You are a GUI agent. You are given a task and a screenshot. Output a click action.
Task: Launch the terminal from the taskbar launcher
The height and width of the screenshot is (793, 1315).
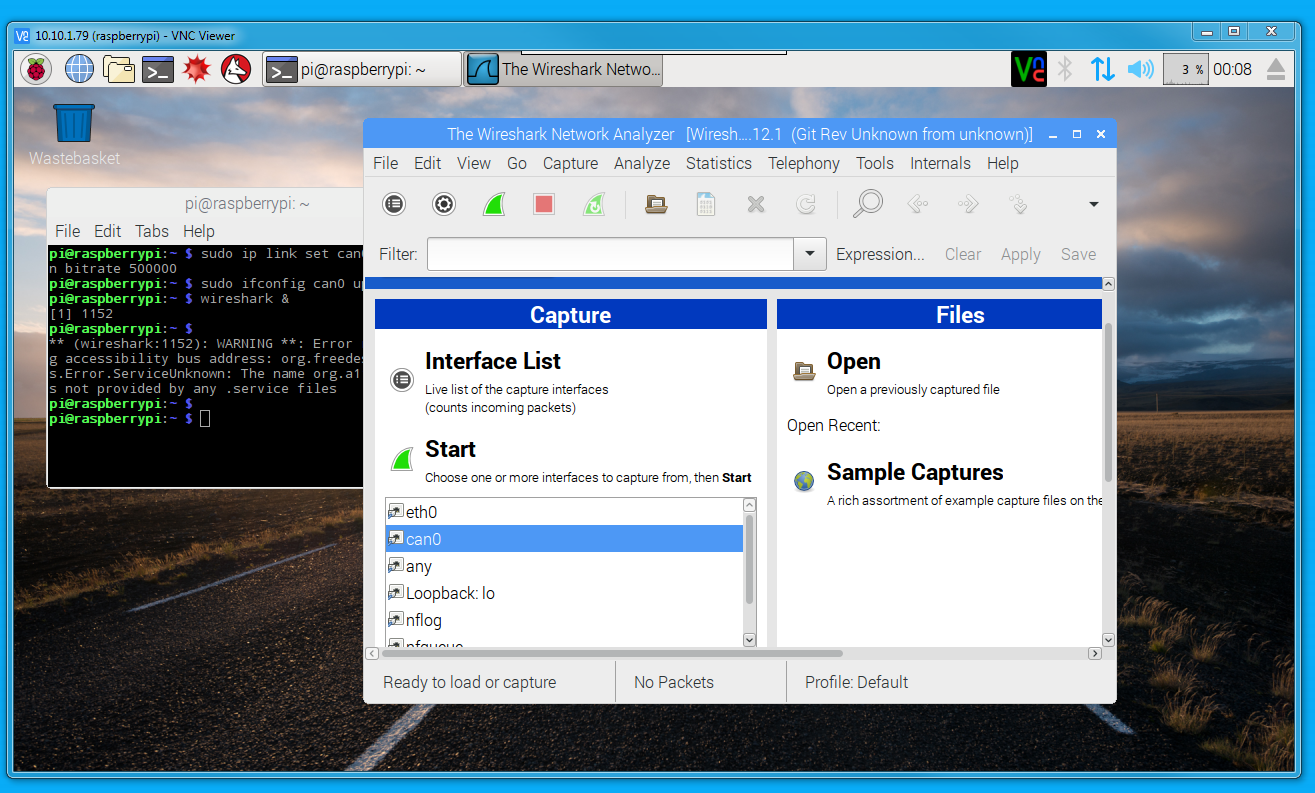coord(158,69)
